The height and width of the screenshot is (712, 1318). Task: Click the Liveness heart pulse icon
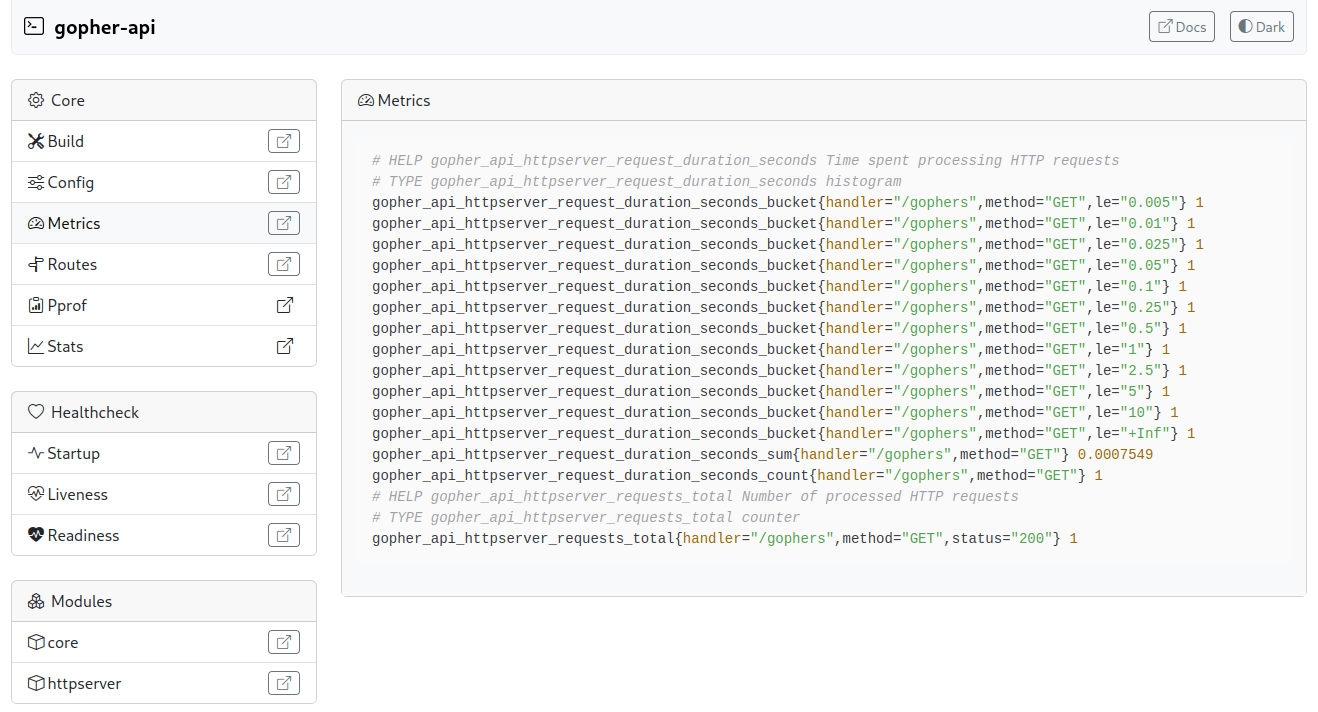[x=36, y=494]
